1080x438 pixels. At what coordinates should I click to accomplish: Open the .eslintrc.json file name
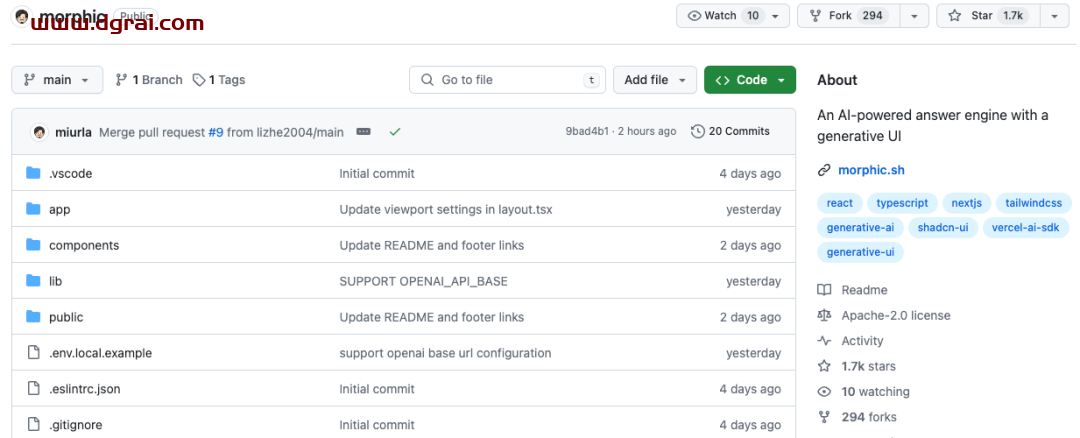click(85, 389)
